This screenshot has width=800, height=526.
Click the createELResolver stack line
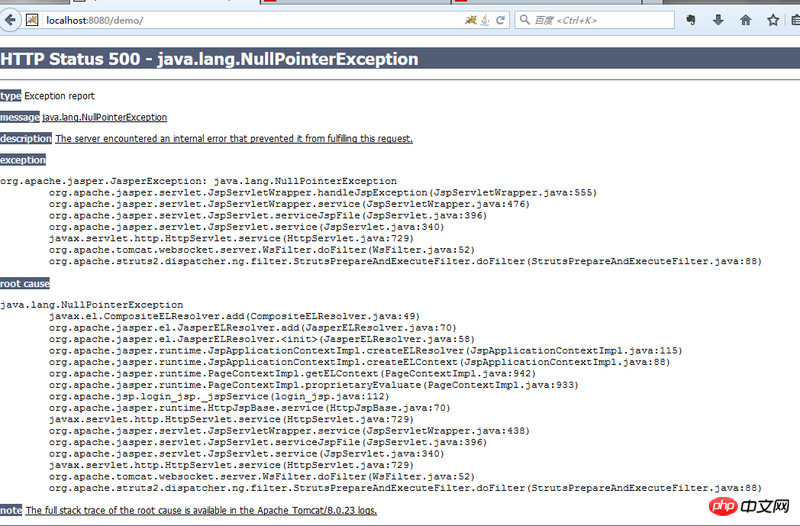pyautogui.click(x=366, y=350)
